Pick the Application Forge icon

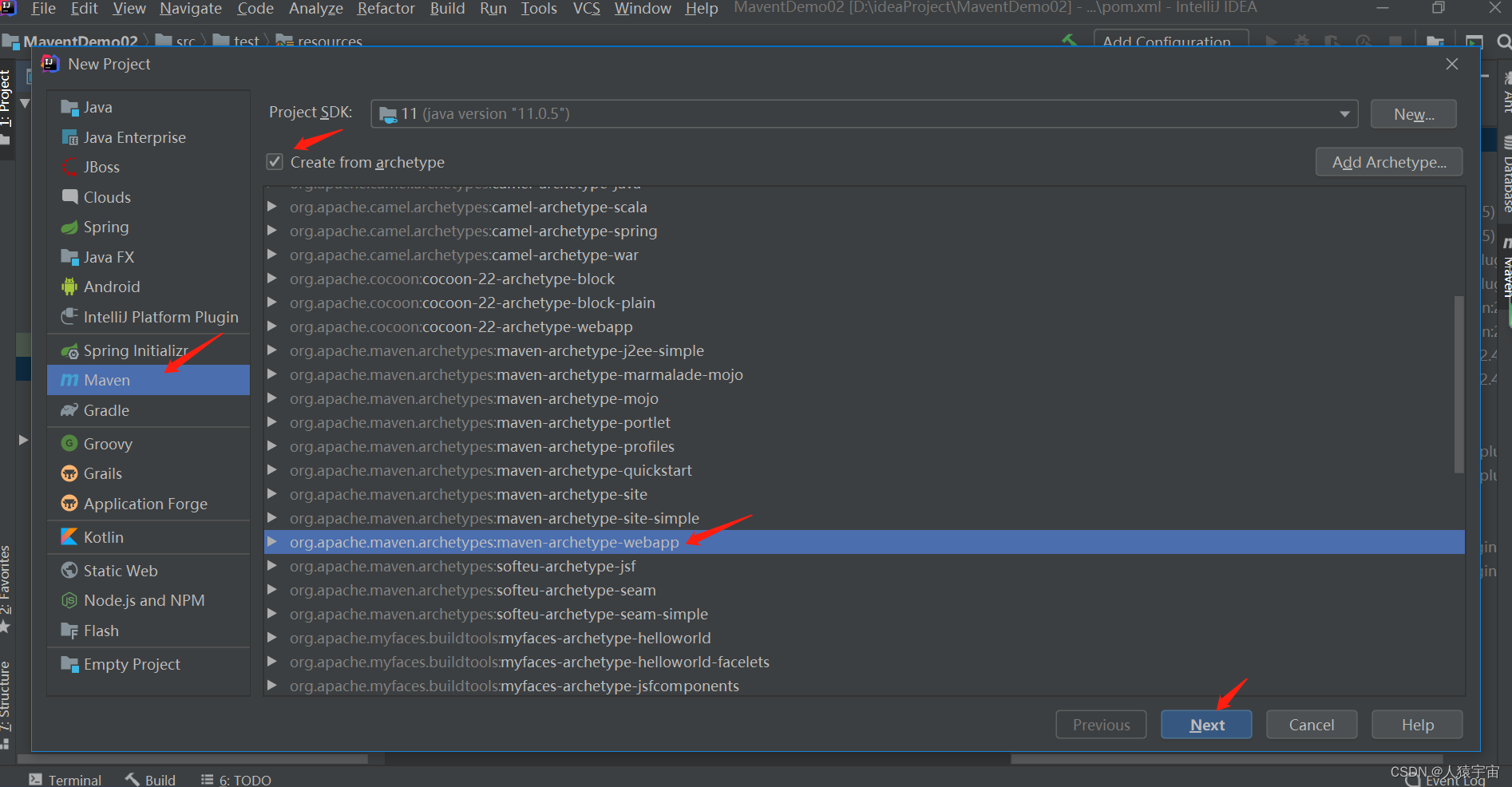(69, 504)
